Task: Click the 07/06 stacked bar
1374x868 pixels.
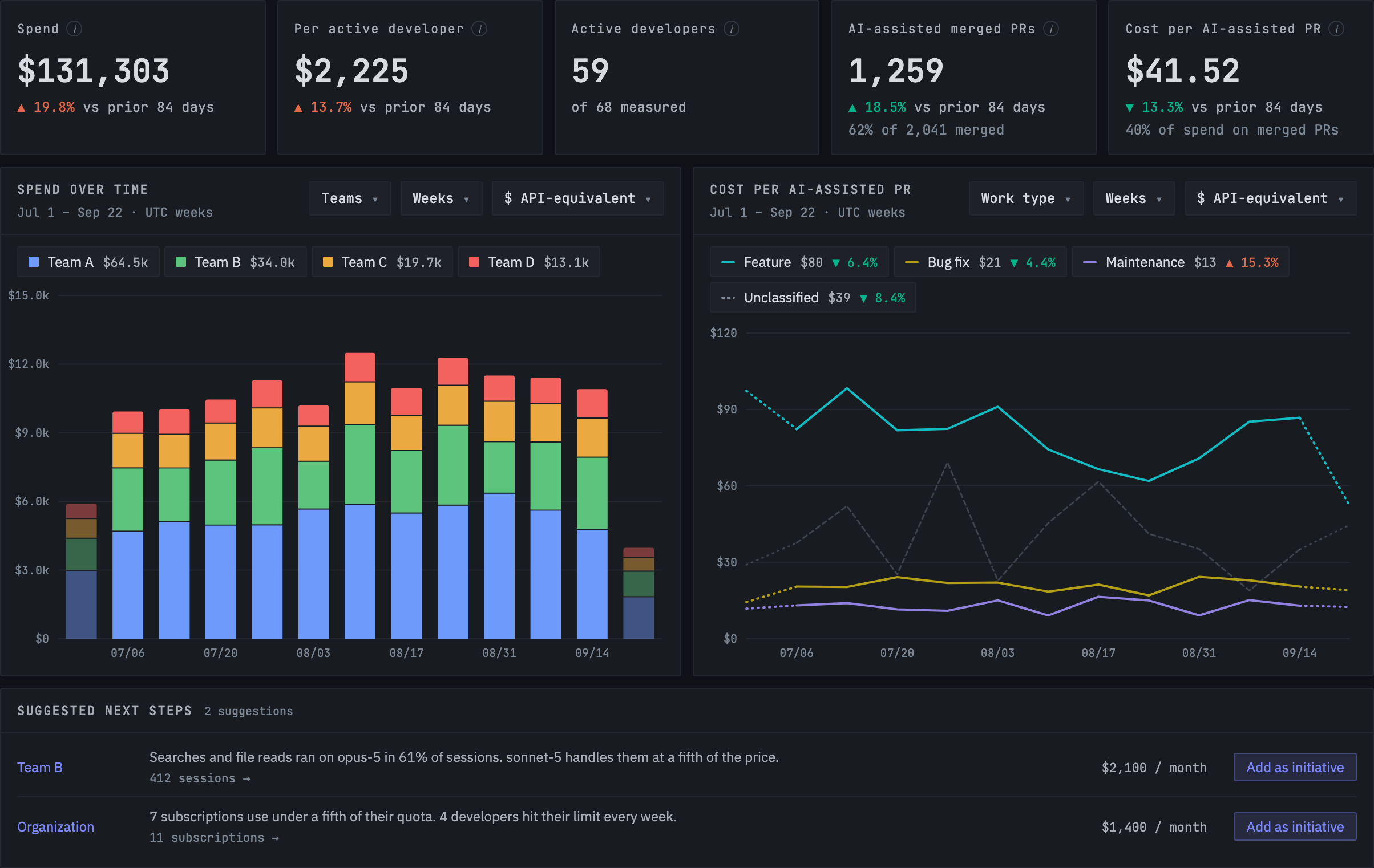Action: tap(128, 525)
